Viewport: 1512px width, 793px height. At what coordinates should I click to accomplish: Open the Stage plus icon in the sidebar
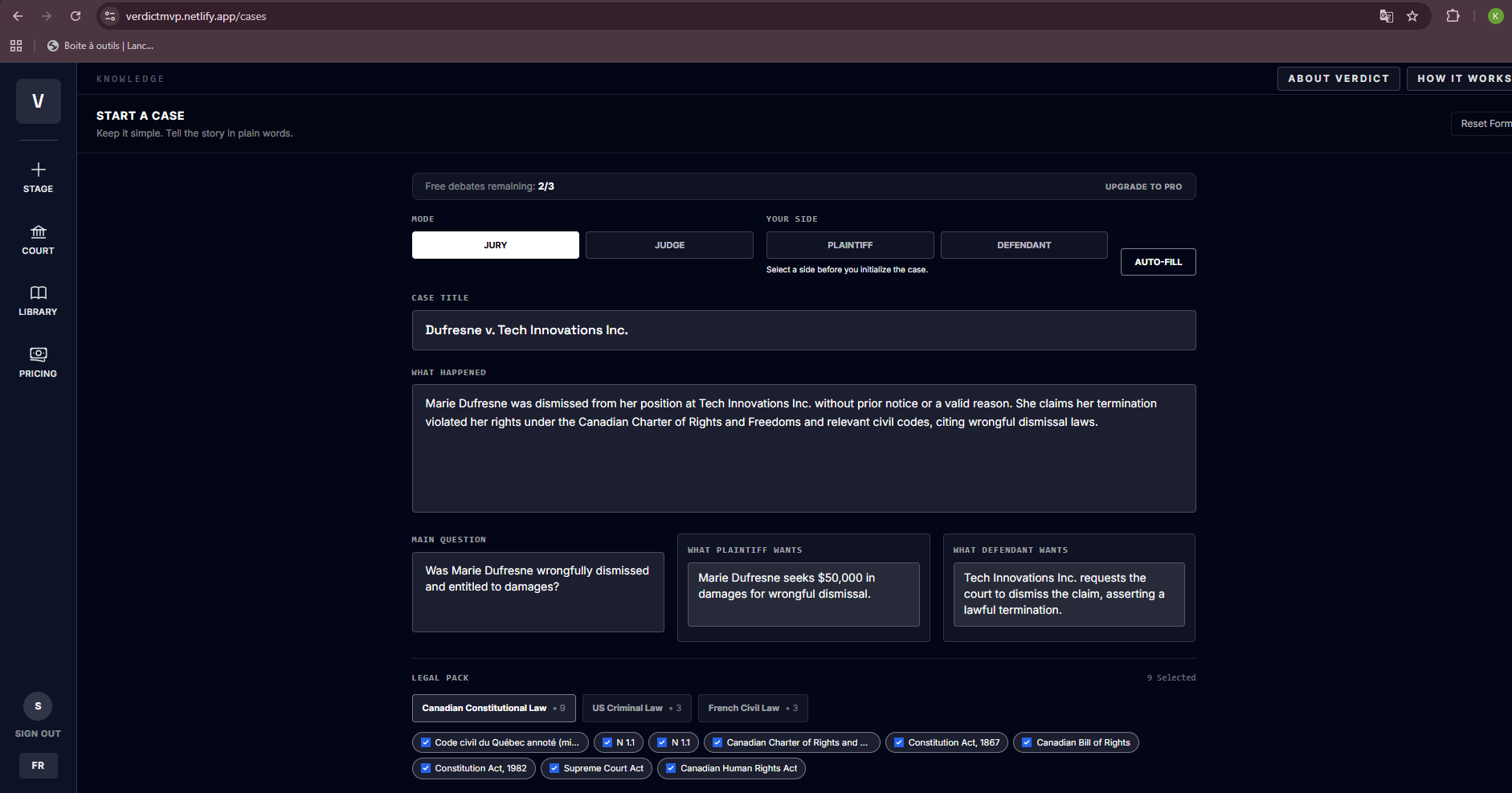click(x=38, y=170)
